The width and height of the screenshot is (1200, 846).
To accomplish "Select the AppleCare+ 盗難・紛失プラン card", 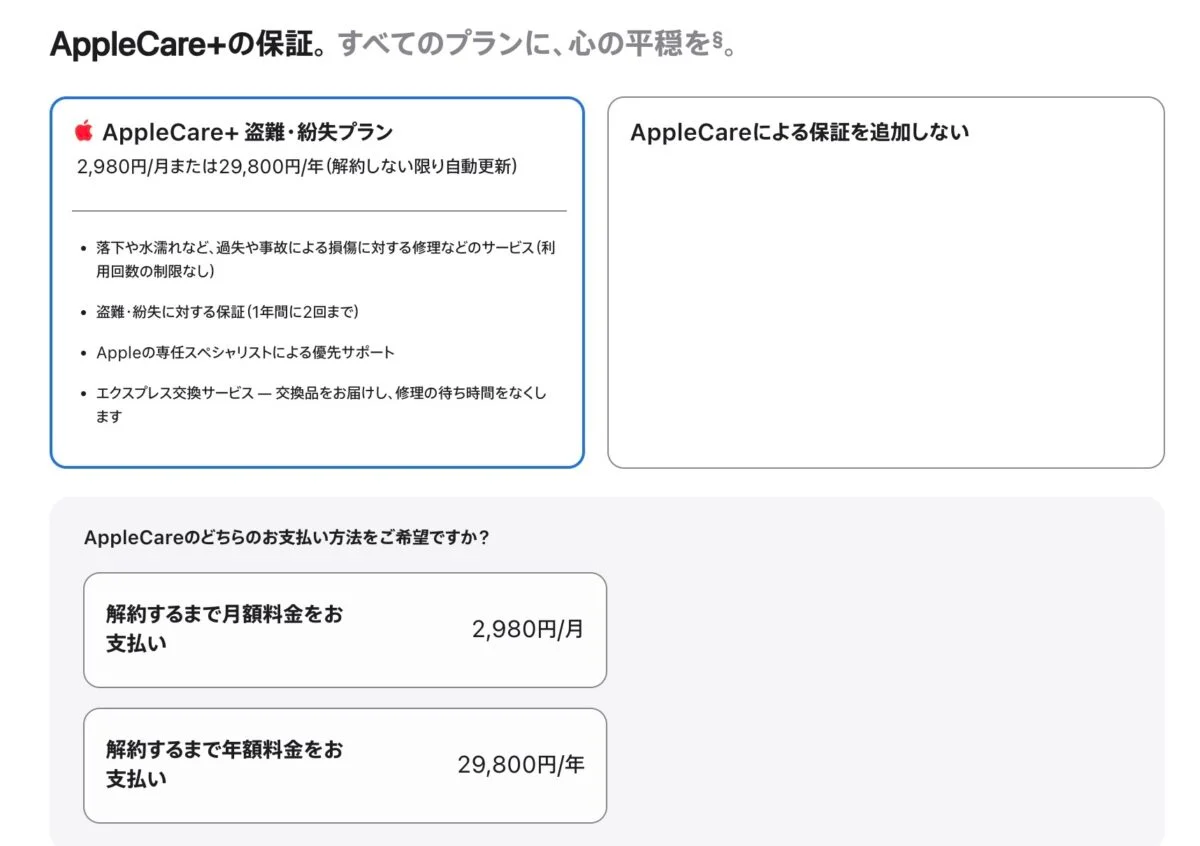I will [317, 282].
